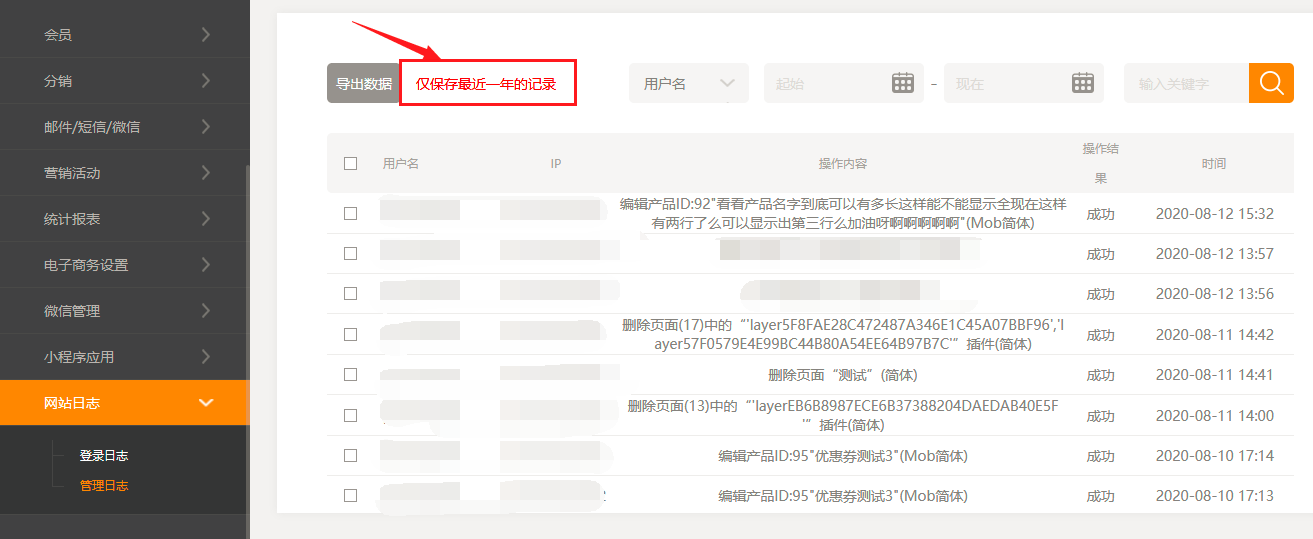Image resolution: width=1313 pixels, height=539 pixels.
Task: Click the orange search magnifier icon
Action: click(1271, 83)
